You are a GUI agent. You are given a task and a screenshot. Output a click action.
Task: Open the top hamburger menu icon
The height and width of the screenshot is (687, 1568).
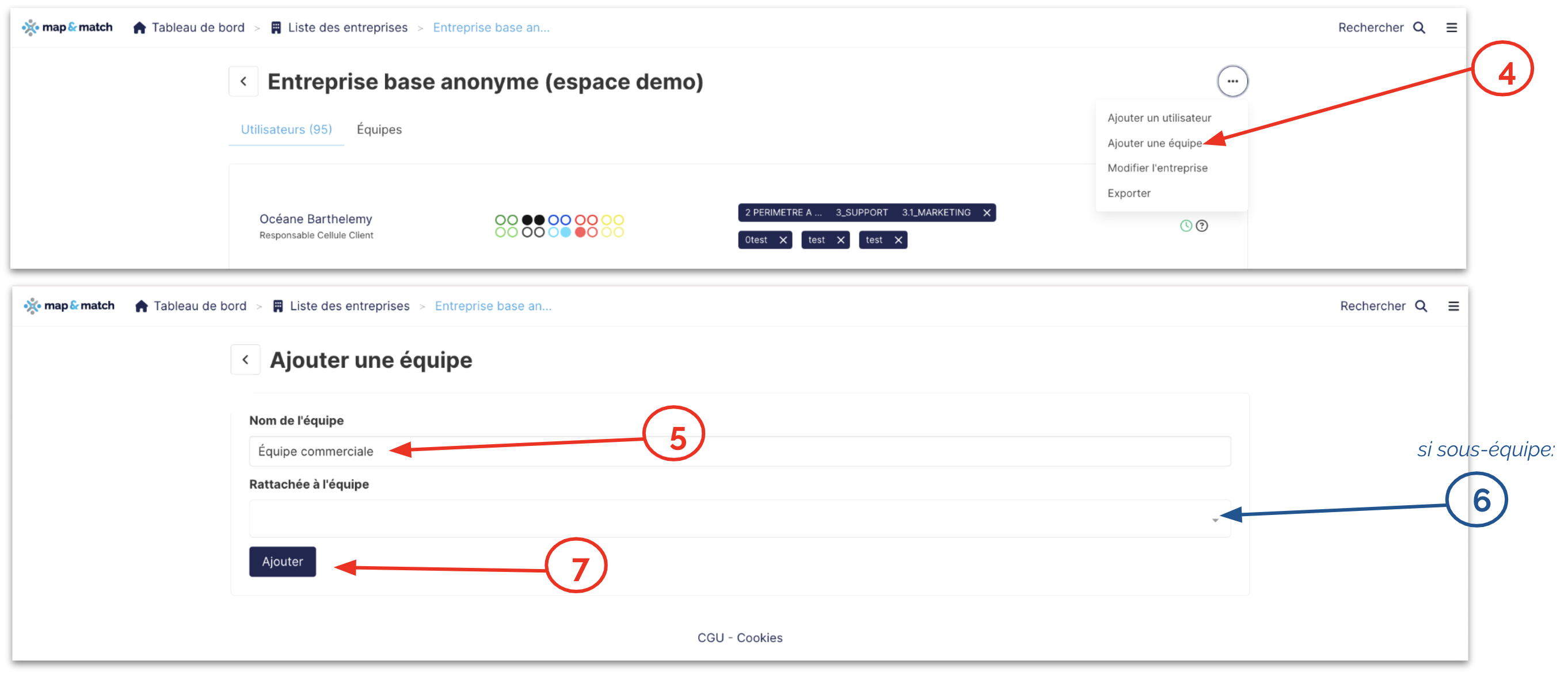(1451, 28)
